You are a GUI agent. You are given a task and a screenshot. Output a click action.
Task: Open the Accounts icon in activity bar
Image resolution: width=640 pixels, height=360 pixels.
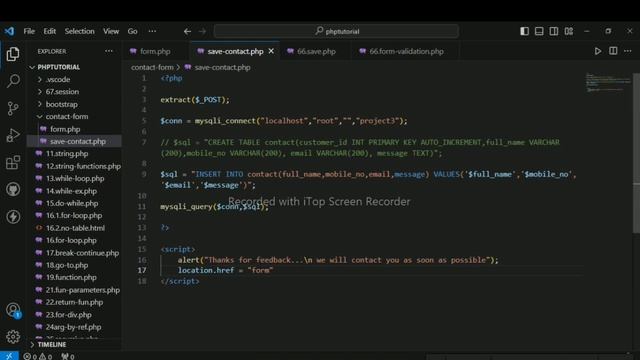13,310
